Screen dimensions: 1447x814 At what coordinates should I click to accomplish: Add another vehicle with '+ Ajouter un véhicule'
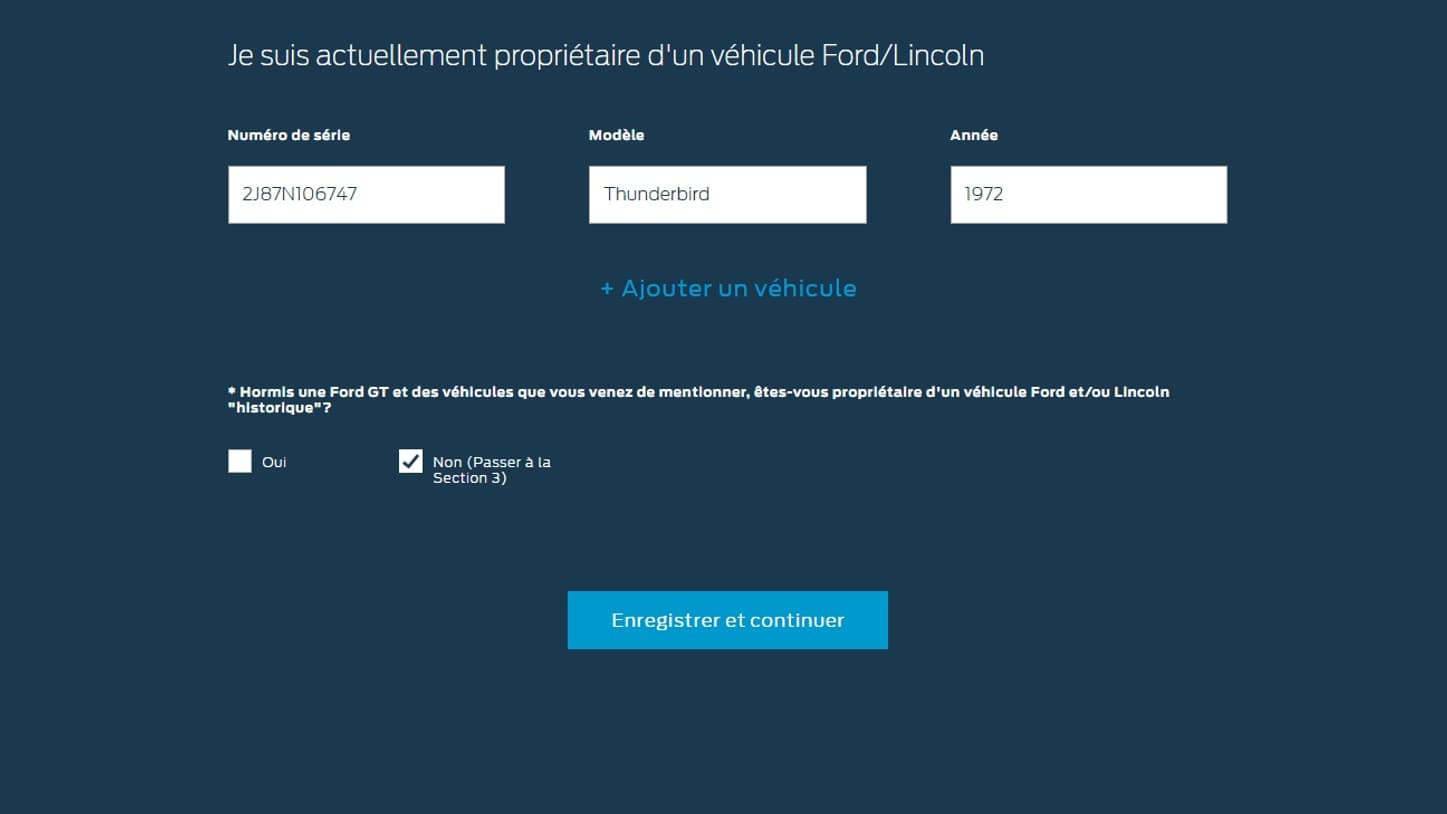[728, 288]
